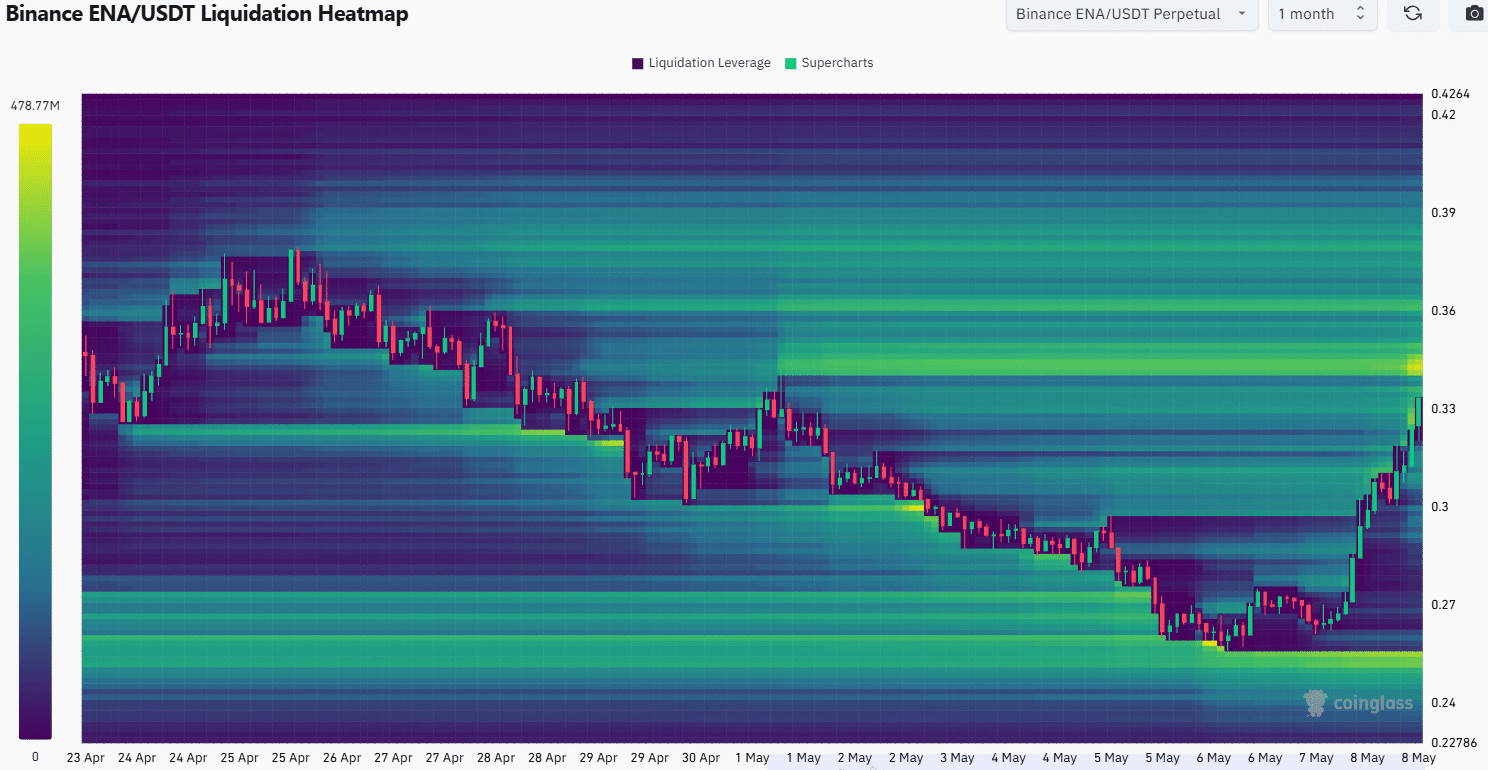
Task: Click the 478.77M maximum scale value
Action: coord(35,105)
